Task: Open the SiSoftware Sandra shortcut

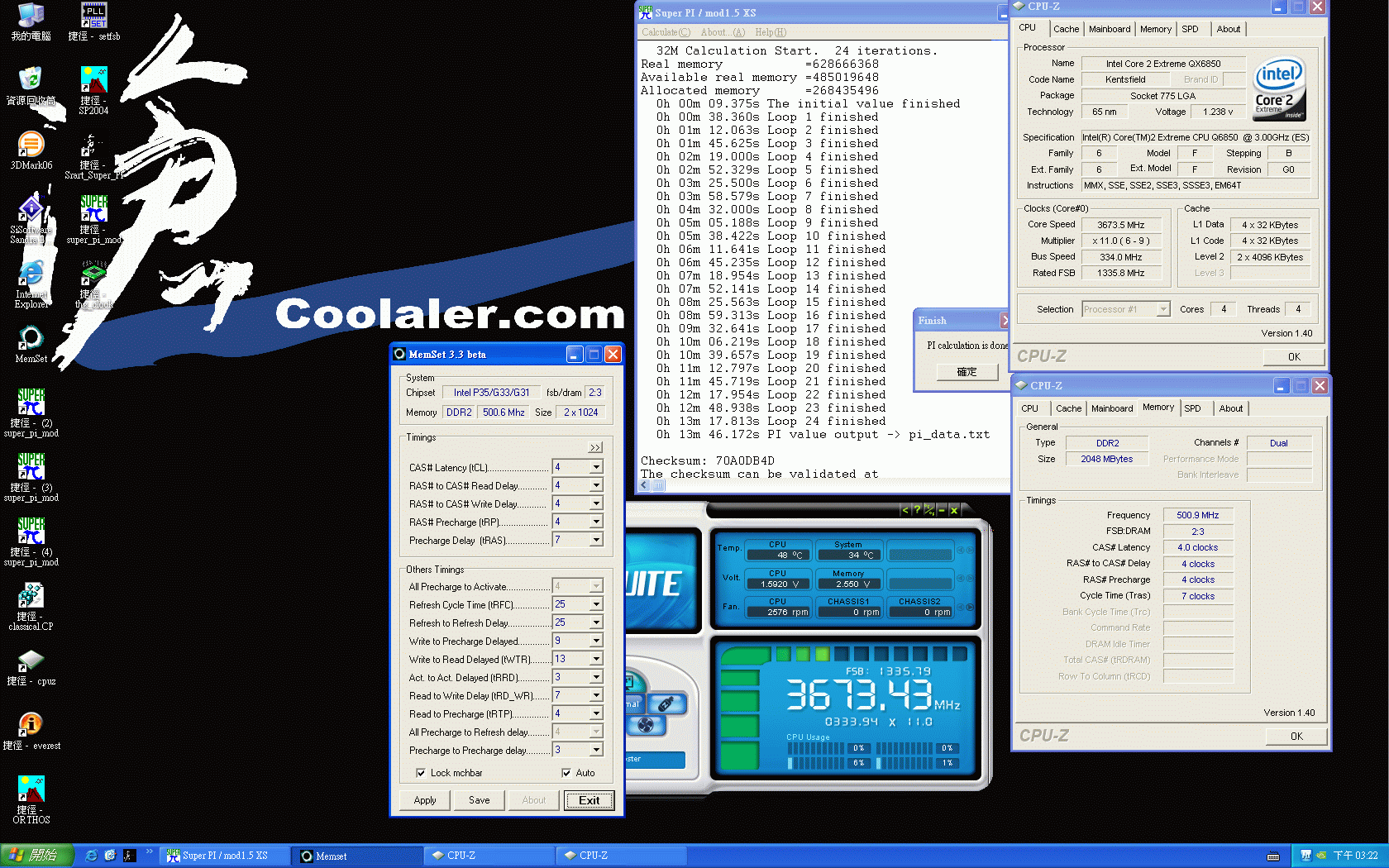Action: pos(31,219)
